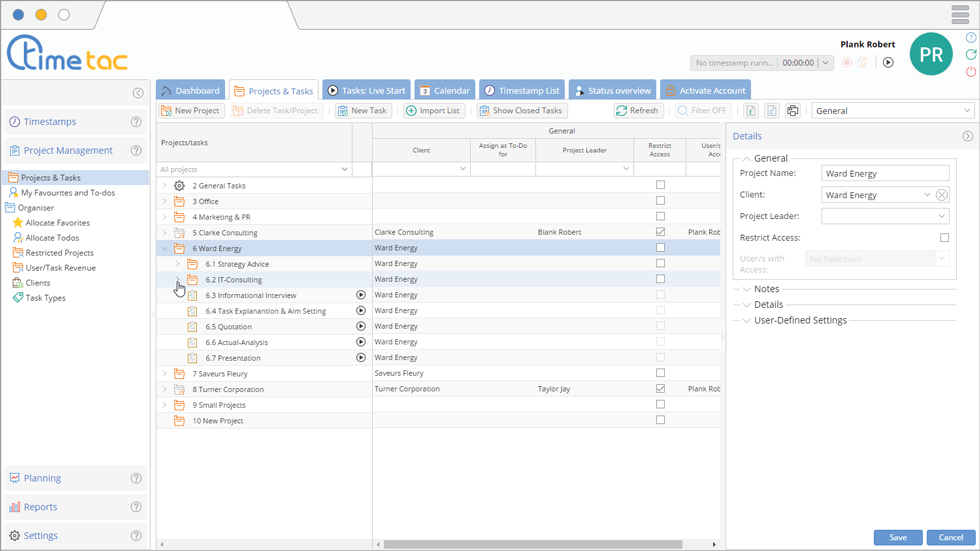
Task: Expand 6.1 Strategy Advice node
Action: pos(178,264)
